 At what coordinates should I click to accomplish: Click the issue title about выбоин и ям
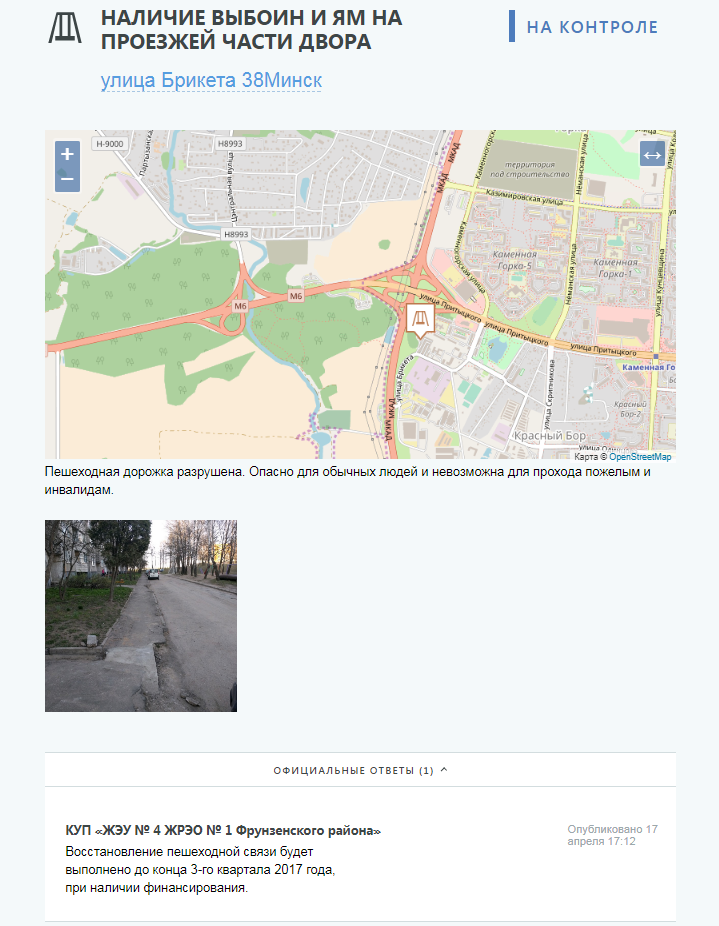tap(237, 30)
